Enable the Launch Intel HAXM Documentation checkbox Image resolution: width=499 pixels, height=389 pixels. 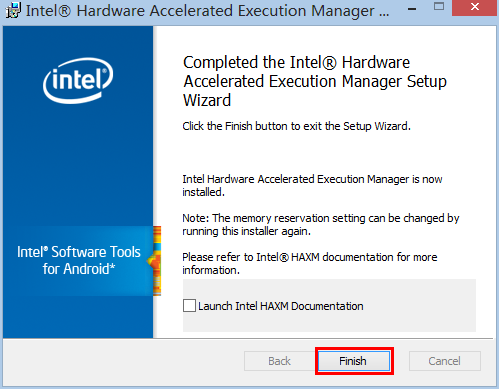189,306
